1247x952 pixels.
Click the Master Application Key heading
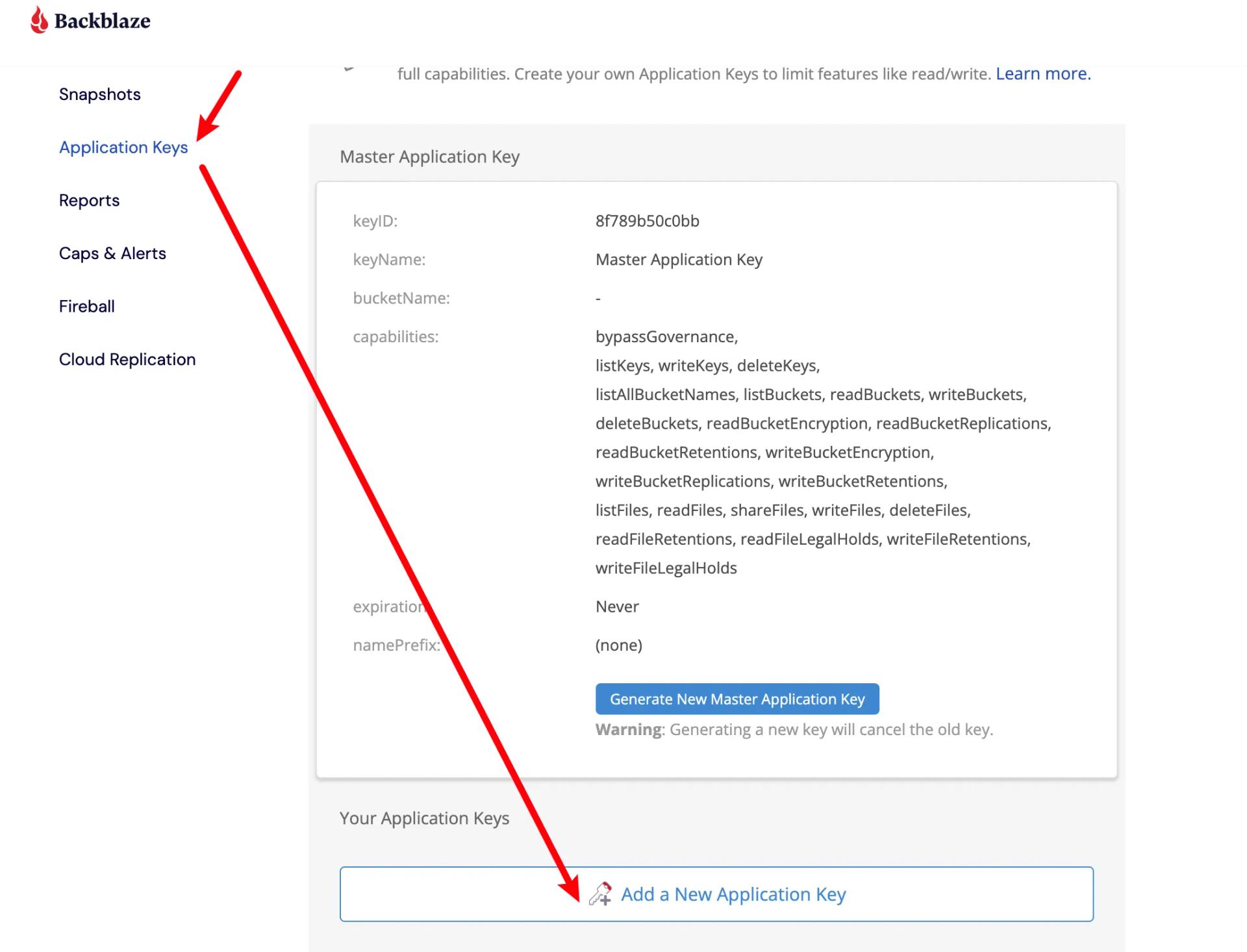pos(429,157)
